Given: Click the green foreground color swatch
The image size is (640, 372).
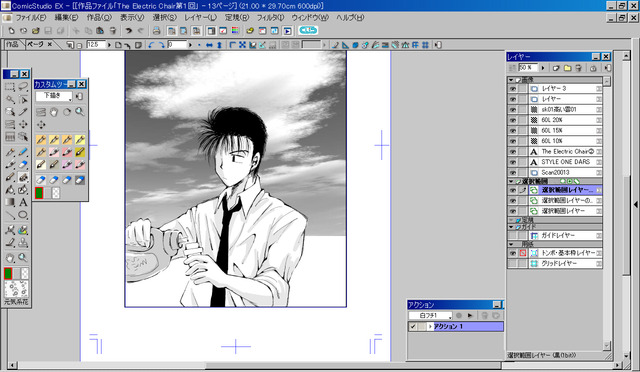Looking at the screenshot, I should click(x=8, y=273).
